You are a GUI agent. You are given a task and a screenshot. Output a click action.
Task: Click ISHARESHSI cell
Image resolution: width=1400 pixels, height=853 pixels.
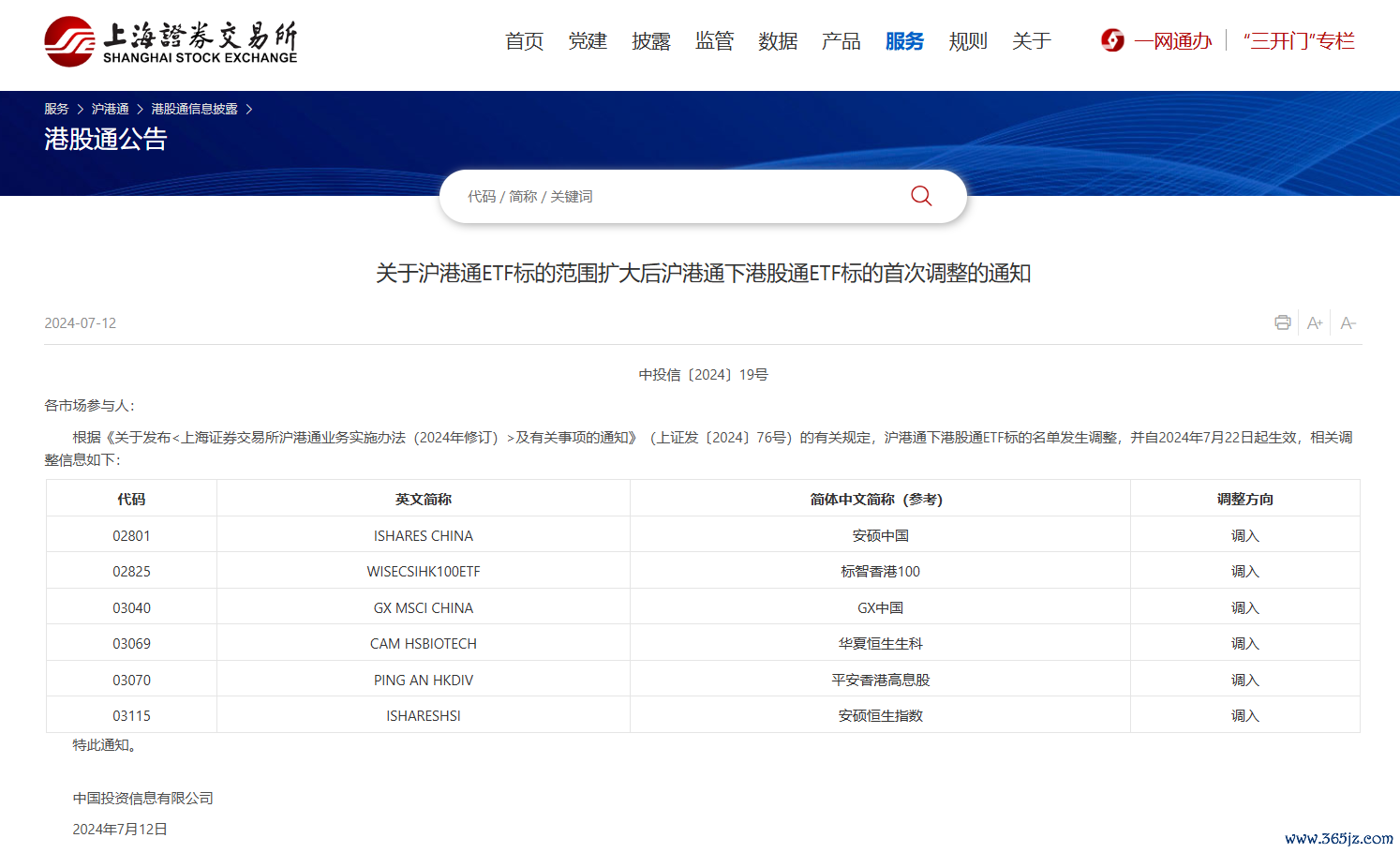[424, 715]
